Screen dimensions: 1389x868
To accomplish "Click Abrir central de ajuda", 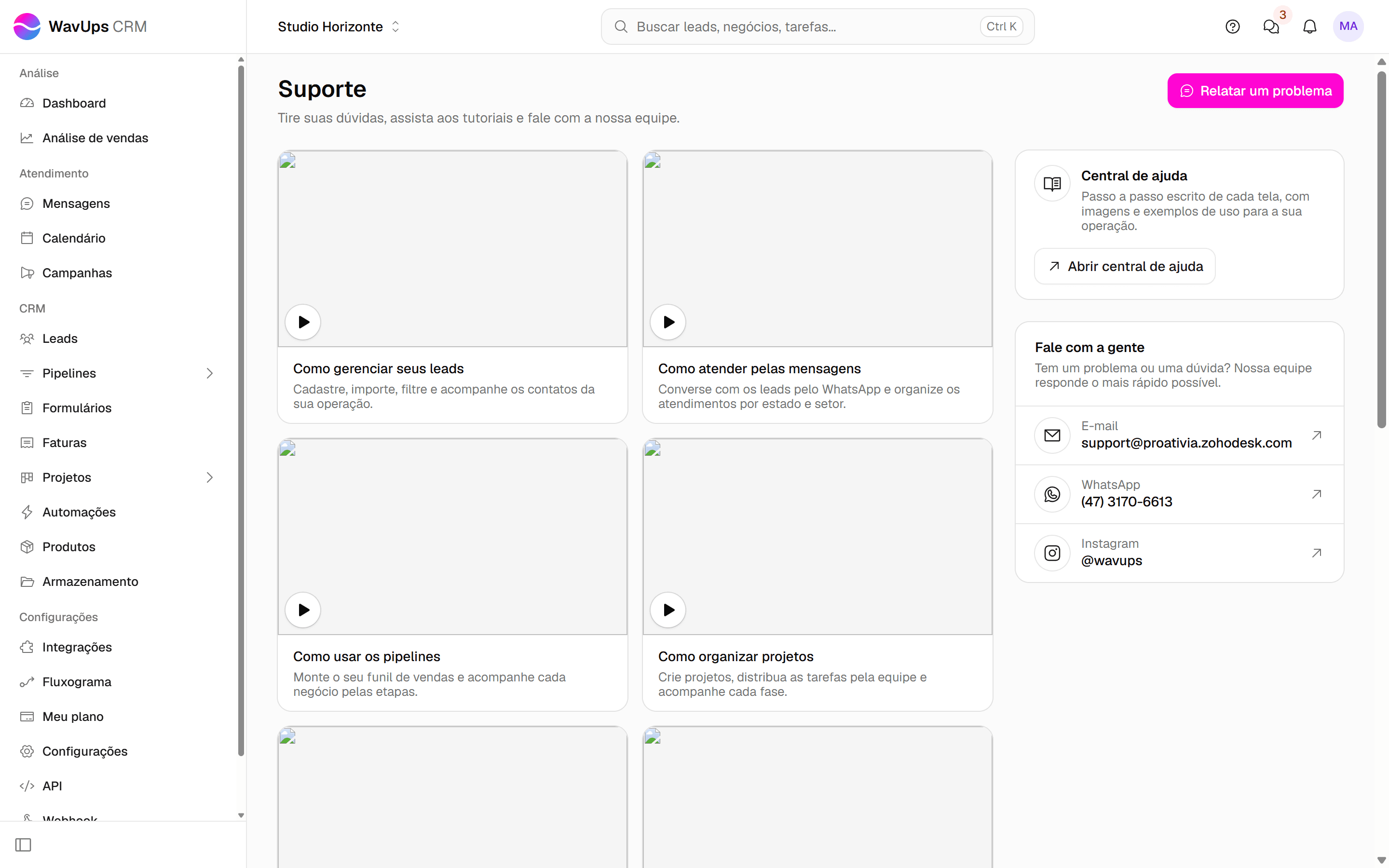I will pos(1124,266).
